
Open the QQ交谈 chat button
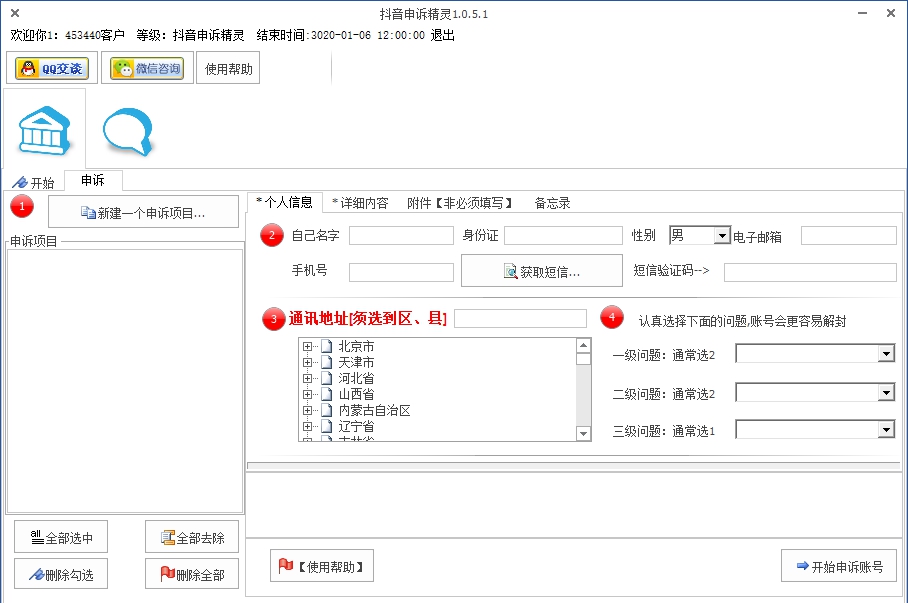52,68
